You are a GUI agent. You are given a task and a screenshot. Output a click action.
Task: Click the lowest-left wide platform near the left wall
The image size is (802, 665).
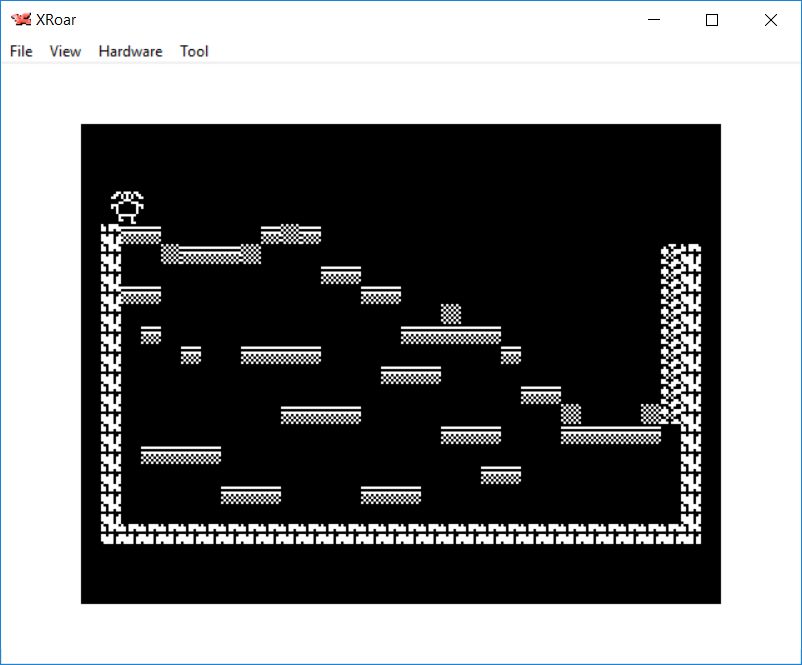[x=180, y=455]
